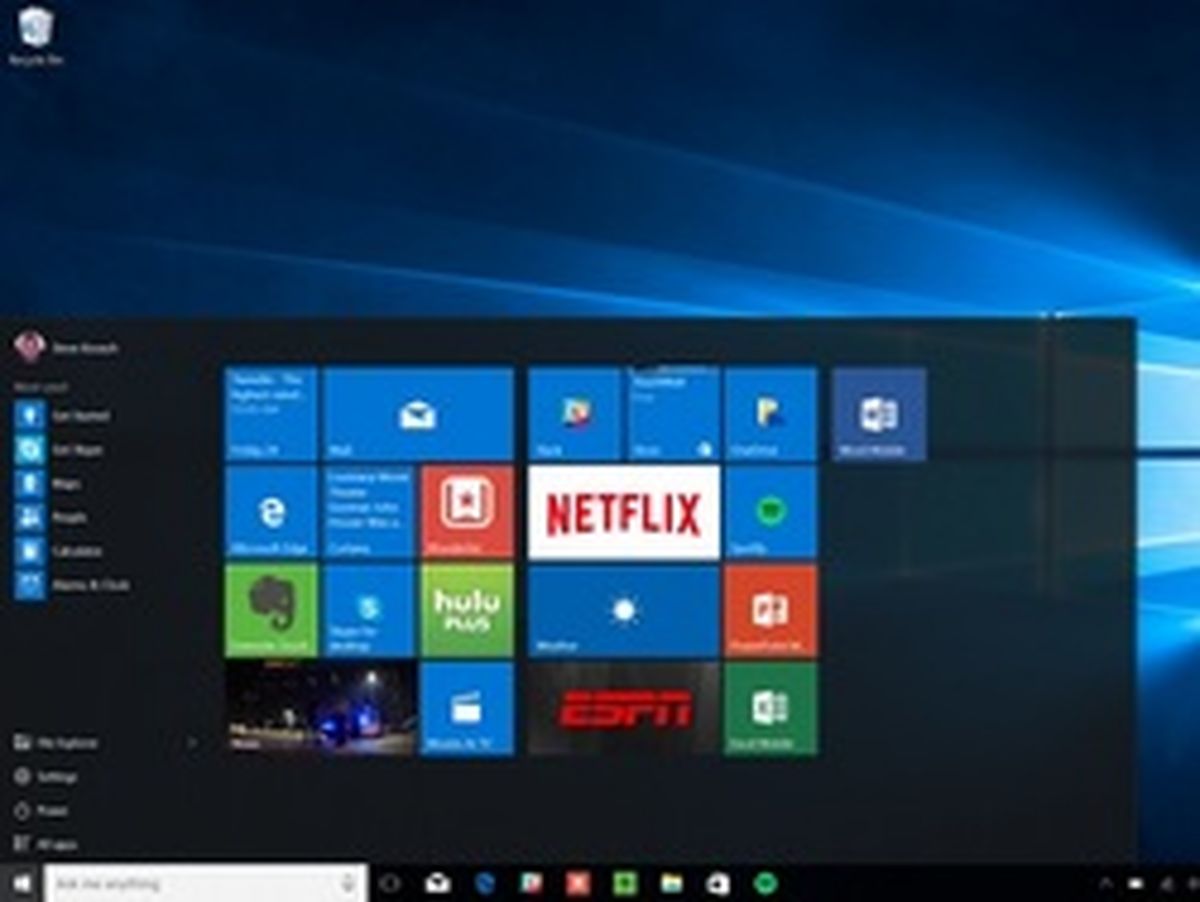Open the Hulu Plus tile

467,609
